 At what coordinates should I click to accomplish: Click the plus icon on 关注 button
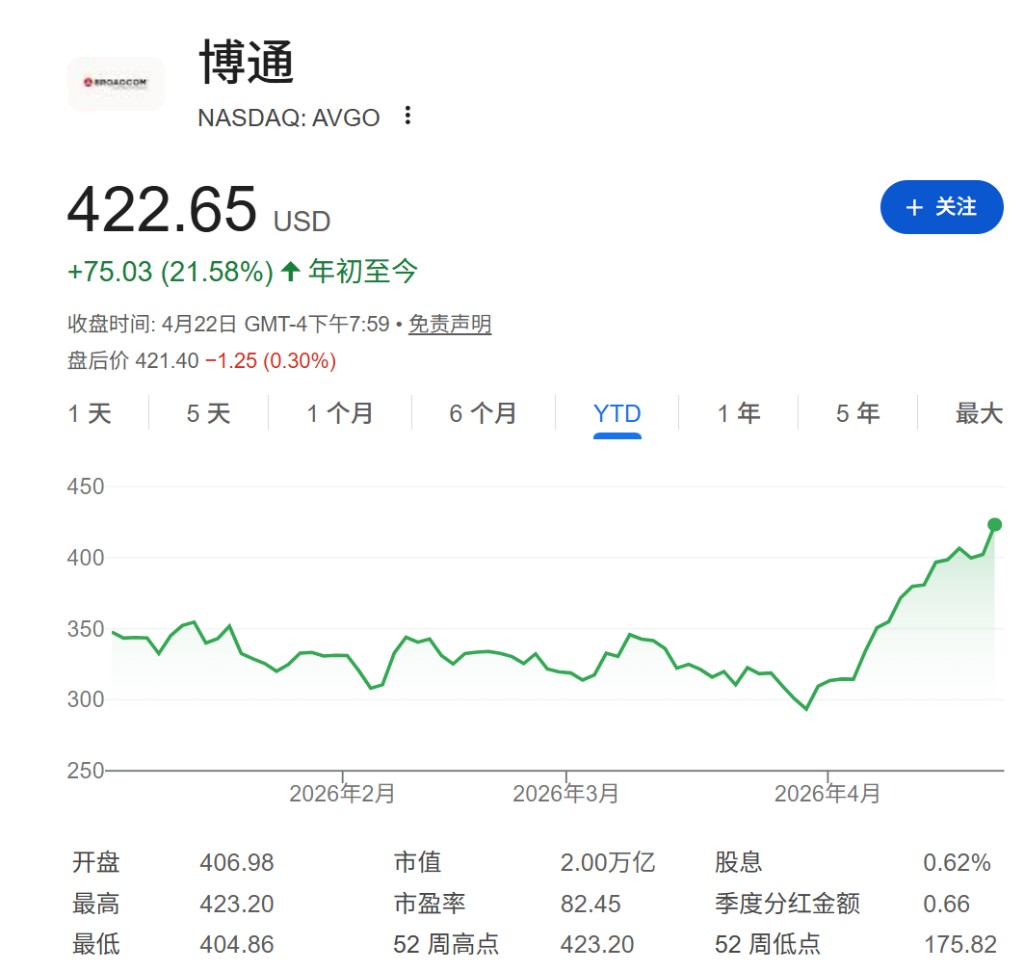(913, 207)
